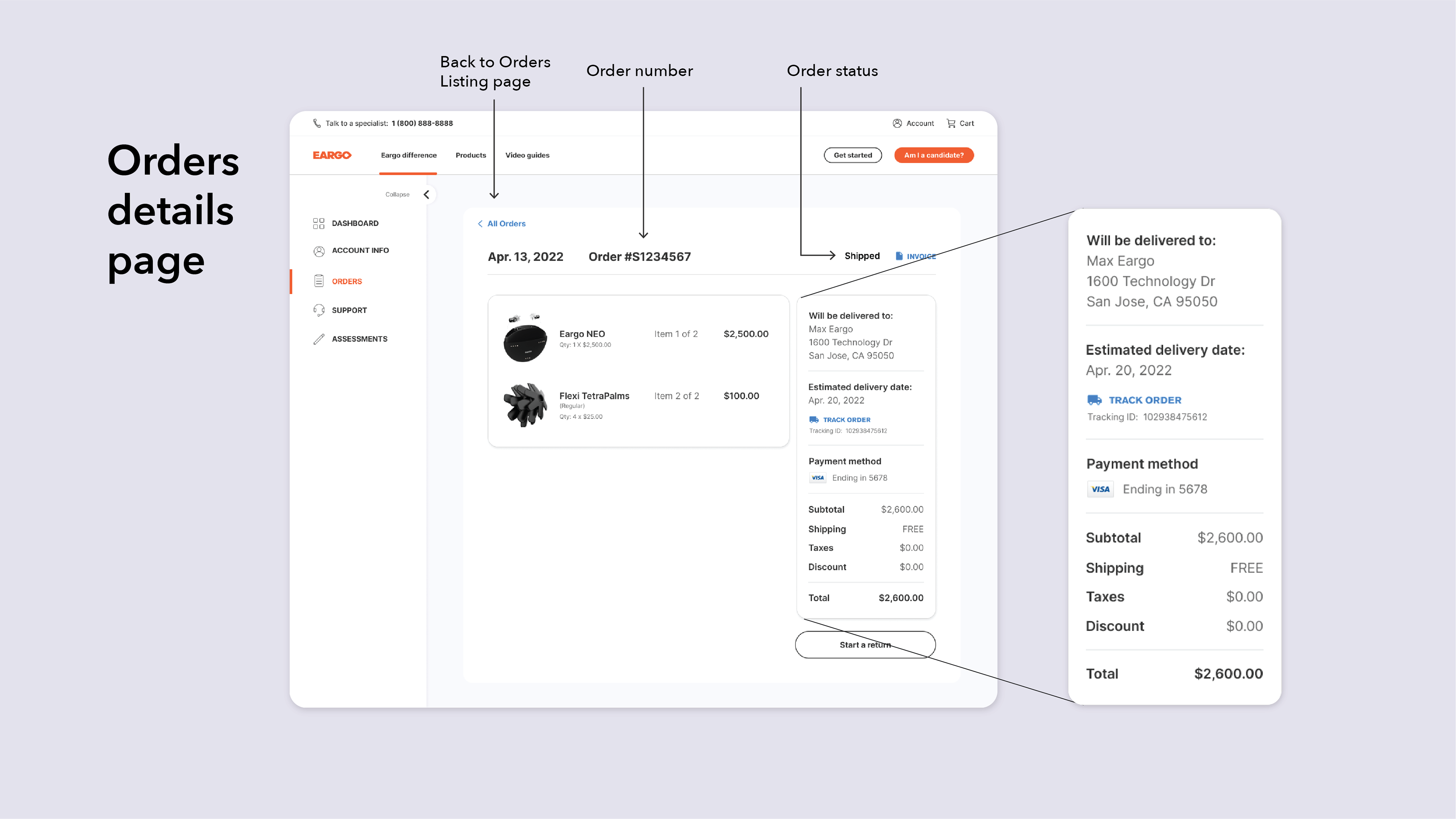Open the shopping Cart icon
1456x819 pixels.
951,123
